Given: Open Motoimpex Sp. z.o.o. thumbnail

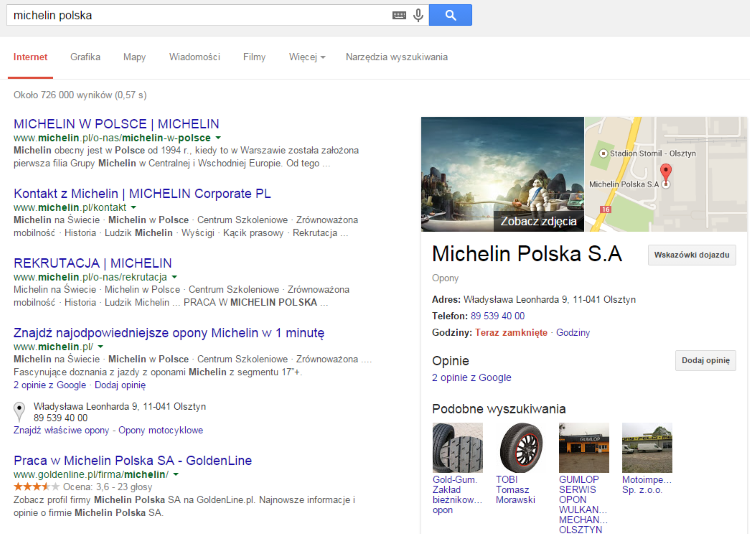Looking at the screenshot, I should pyautogui.click(x=647, y=447).
